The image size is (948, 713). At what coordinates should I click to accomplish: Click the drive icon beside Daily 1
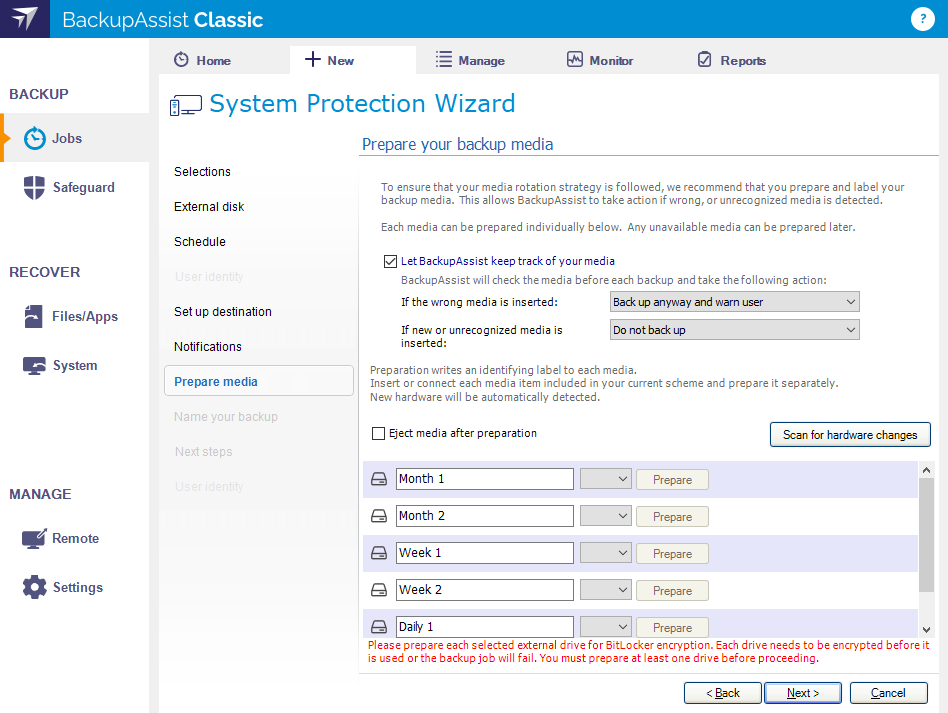pyautogui.click(x=379, y=627)
